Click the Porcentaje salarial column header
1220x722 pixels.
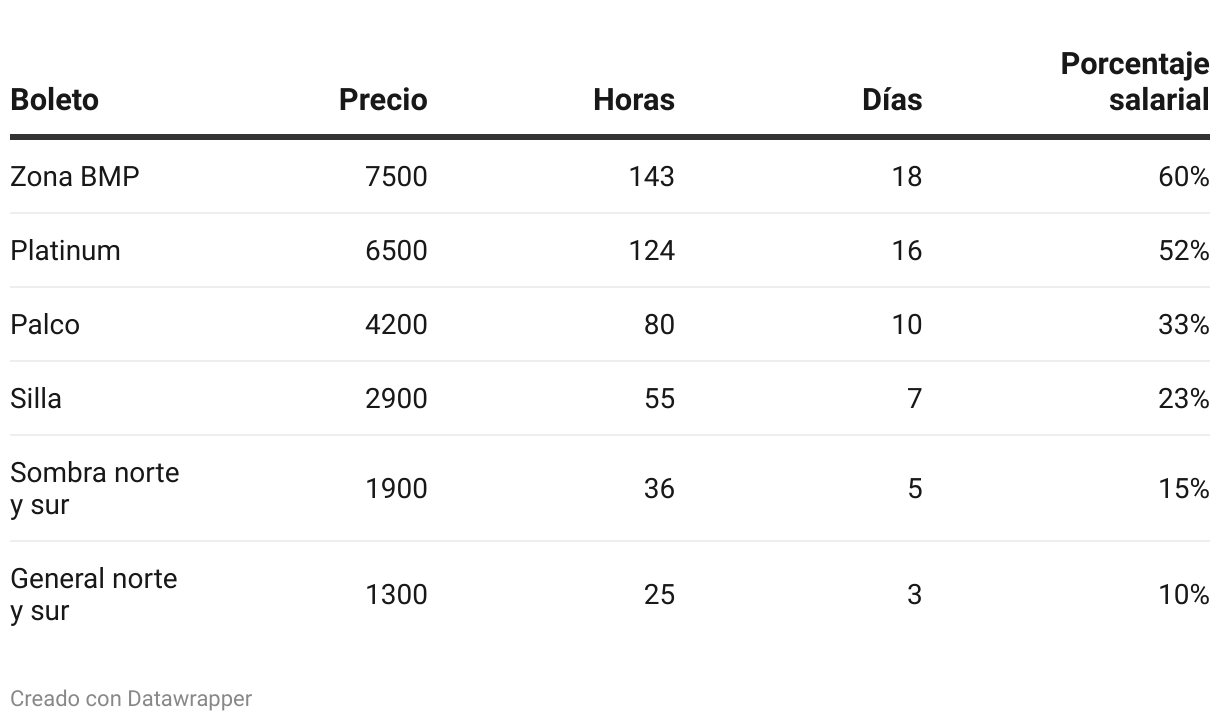(x=1134, y=82)
